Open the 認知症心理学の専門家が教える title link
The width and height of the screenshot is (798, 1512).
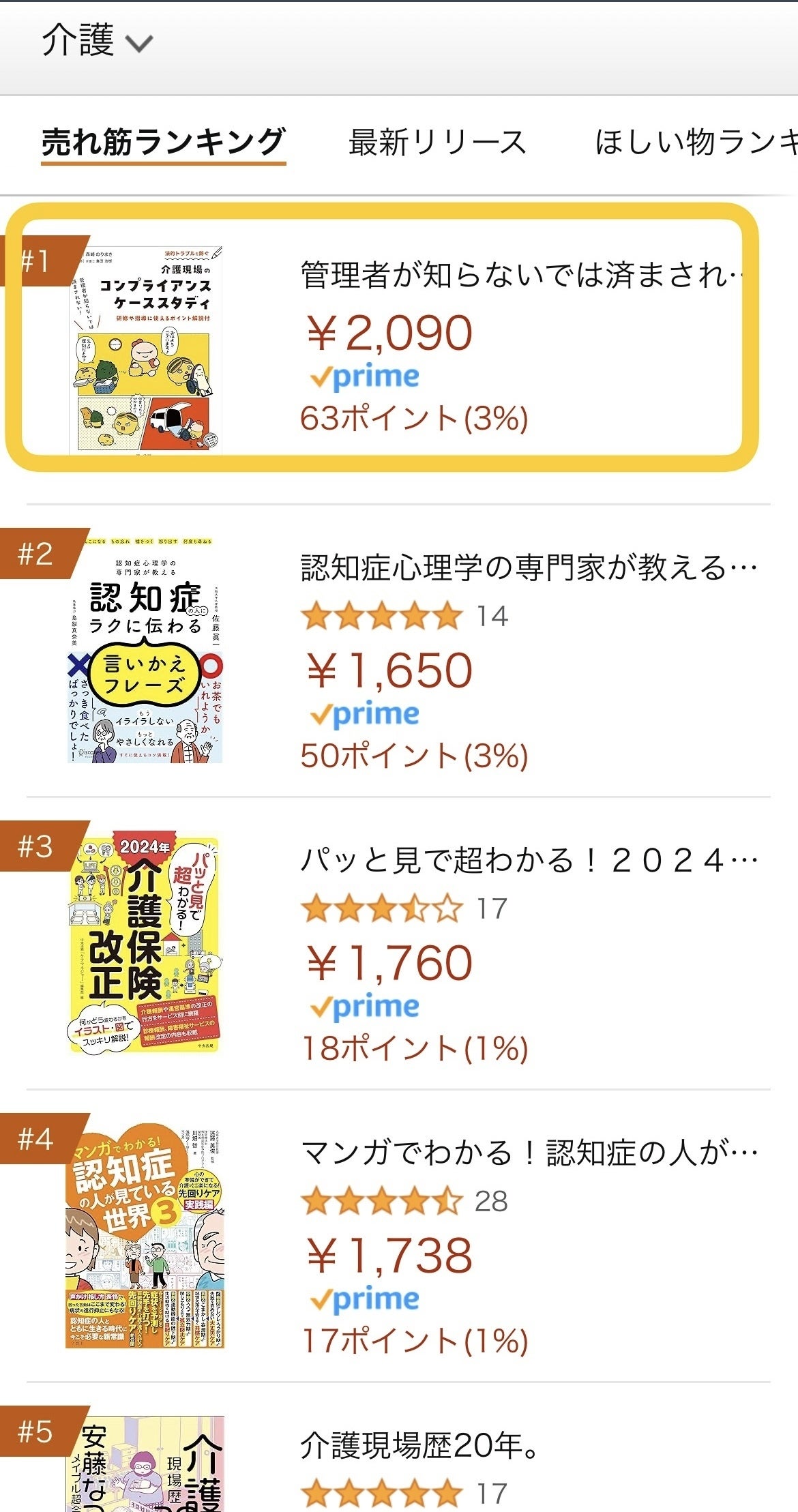pos(529,567)
